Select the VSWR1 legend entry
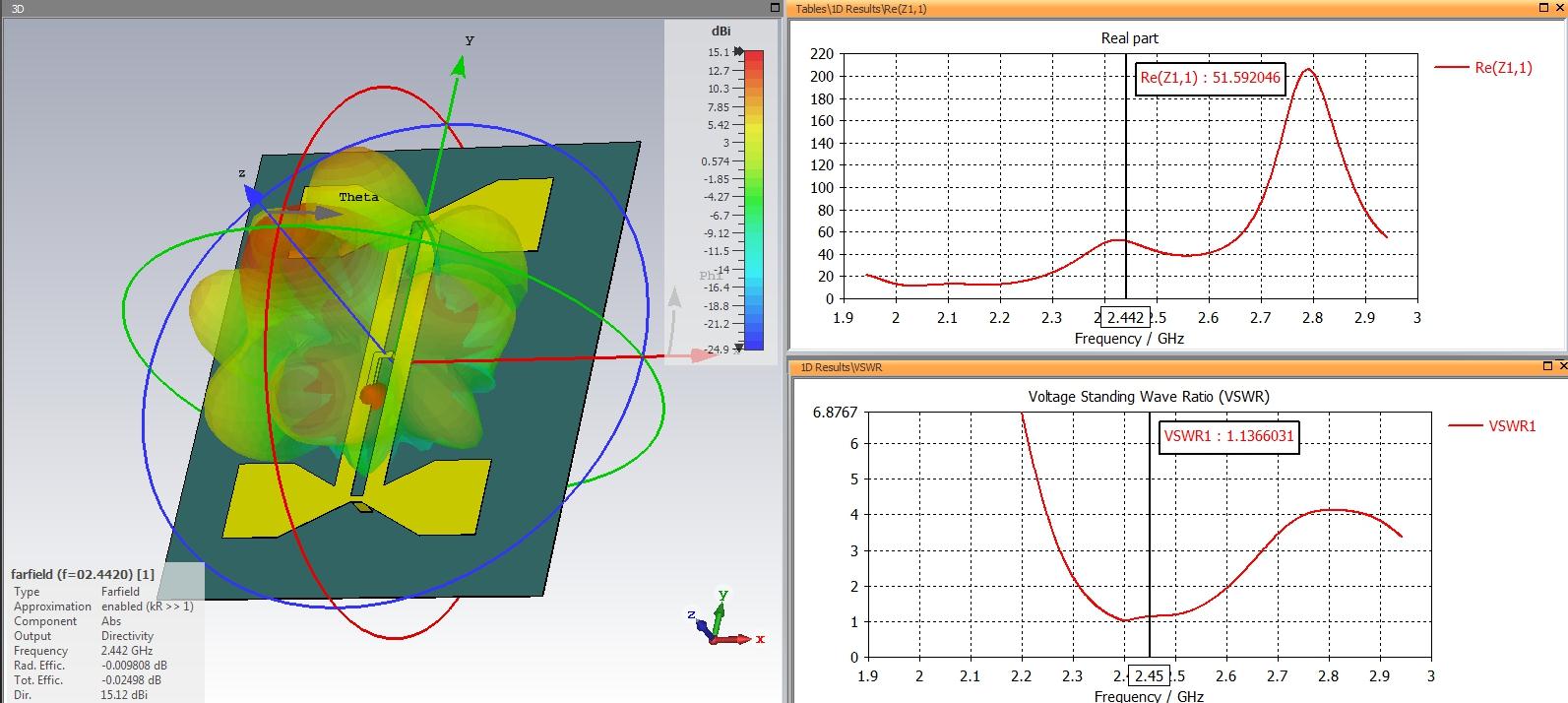The width and height of the screenshot is (1568, 703). click(1491, 425)
